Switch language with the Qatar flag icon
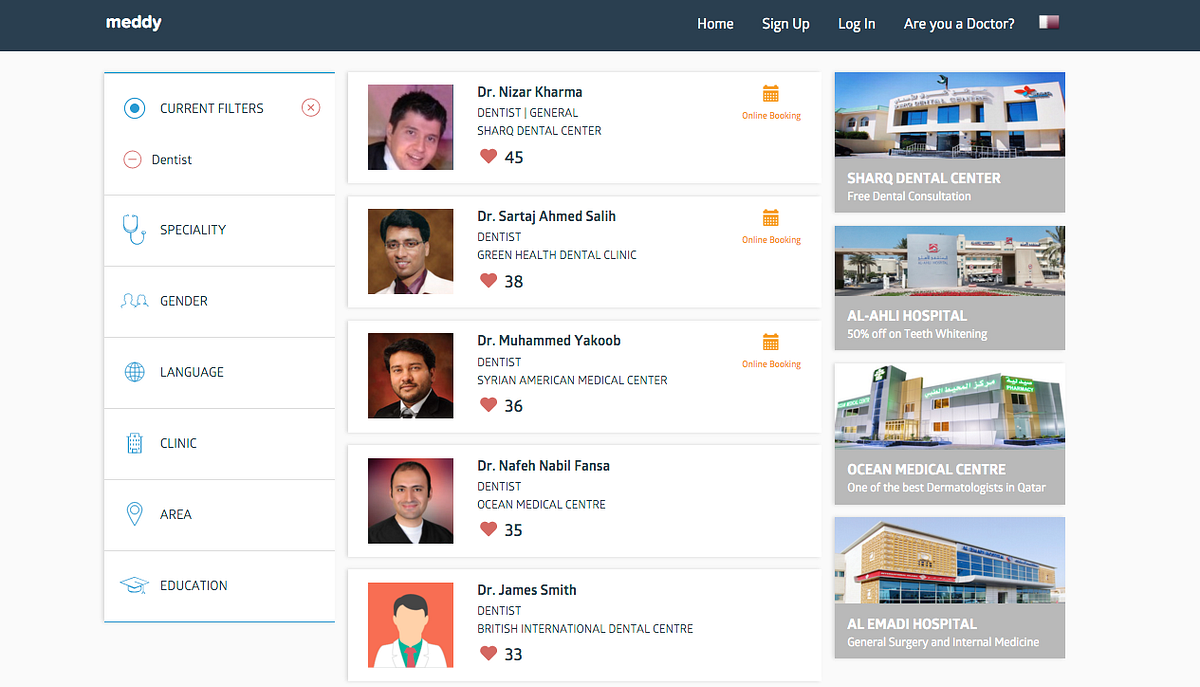 pos(1049,22)
